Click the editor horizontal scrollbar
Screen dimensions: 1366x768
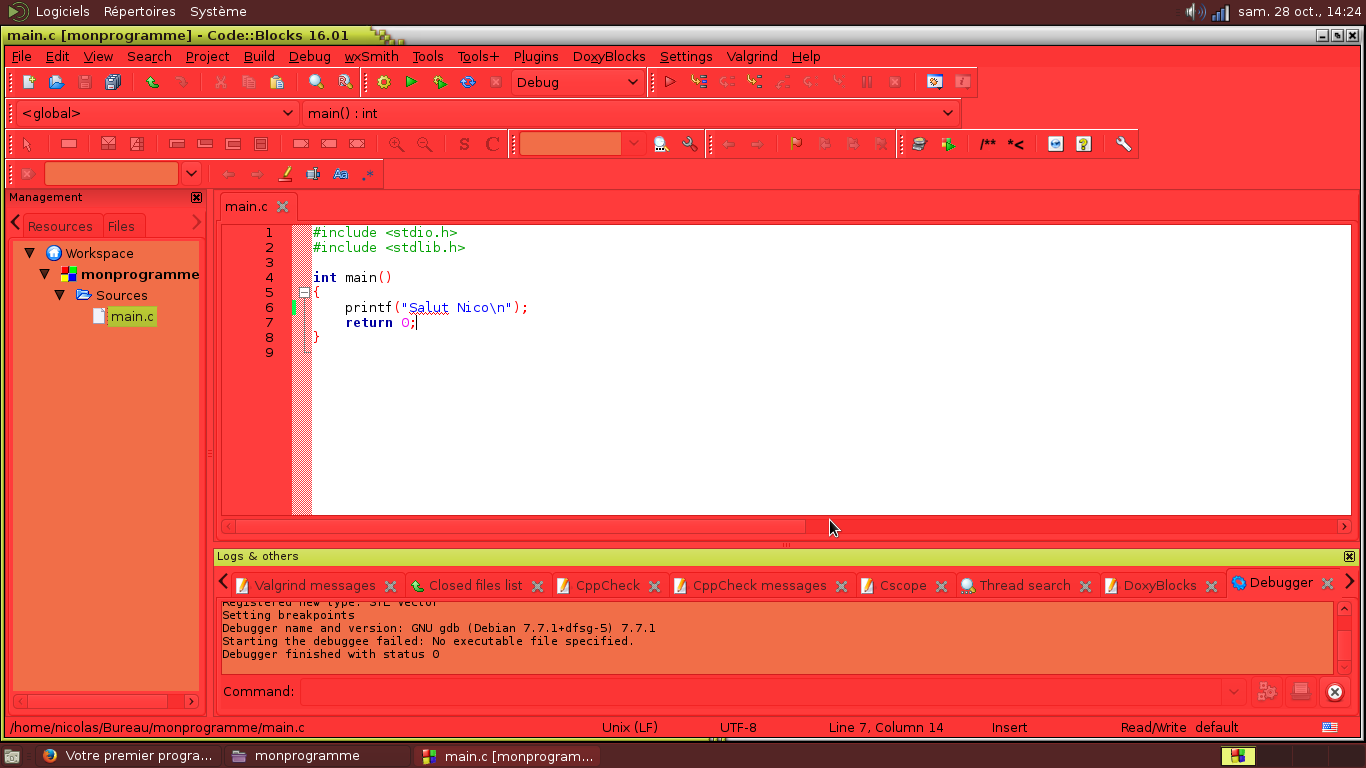(520, 526)
